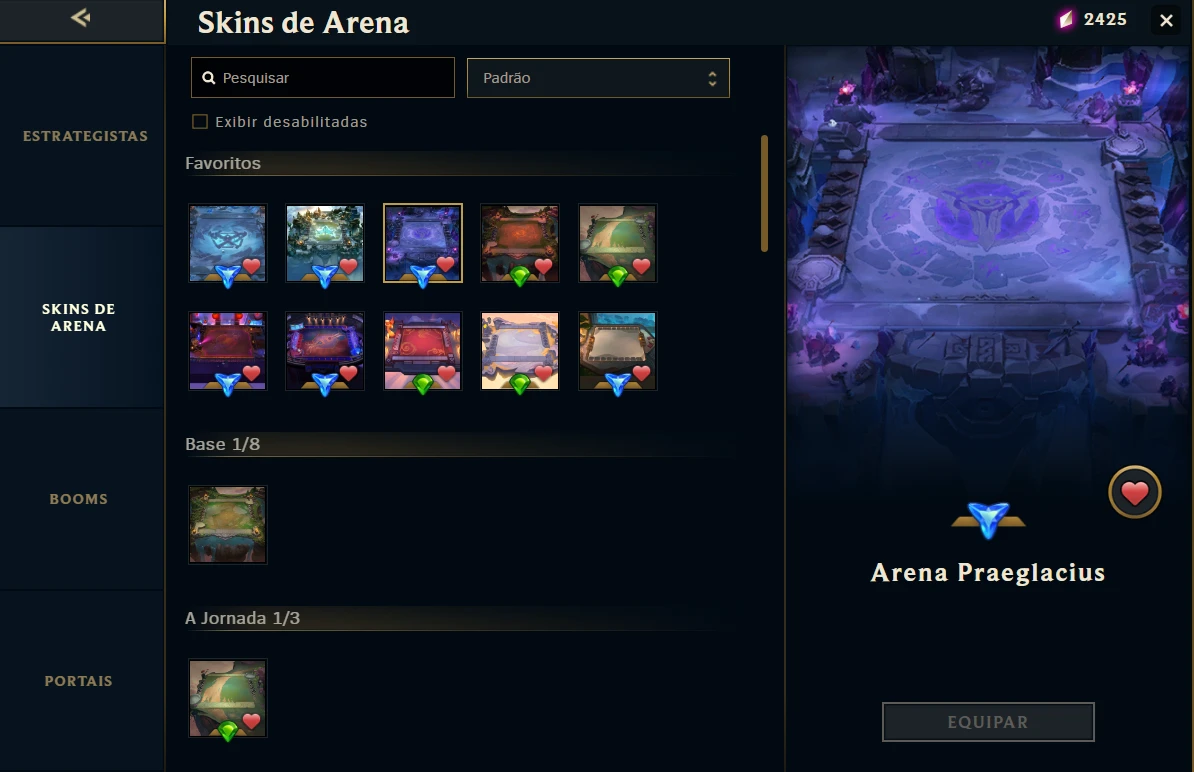Click the Padrão dropdown arrows
The height and width of the screenshot is (772, 1194).
712,78
